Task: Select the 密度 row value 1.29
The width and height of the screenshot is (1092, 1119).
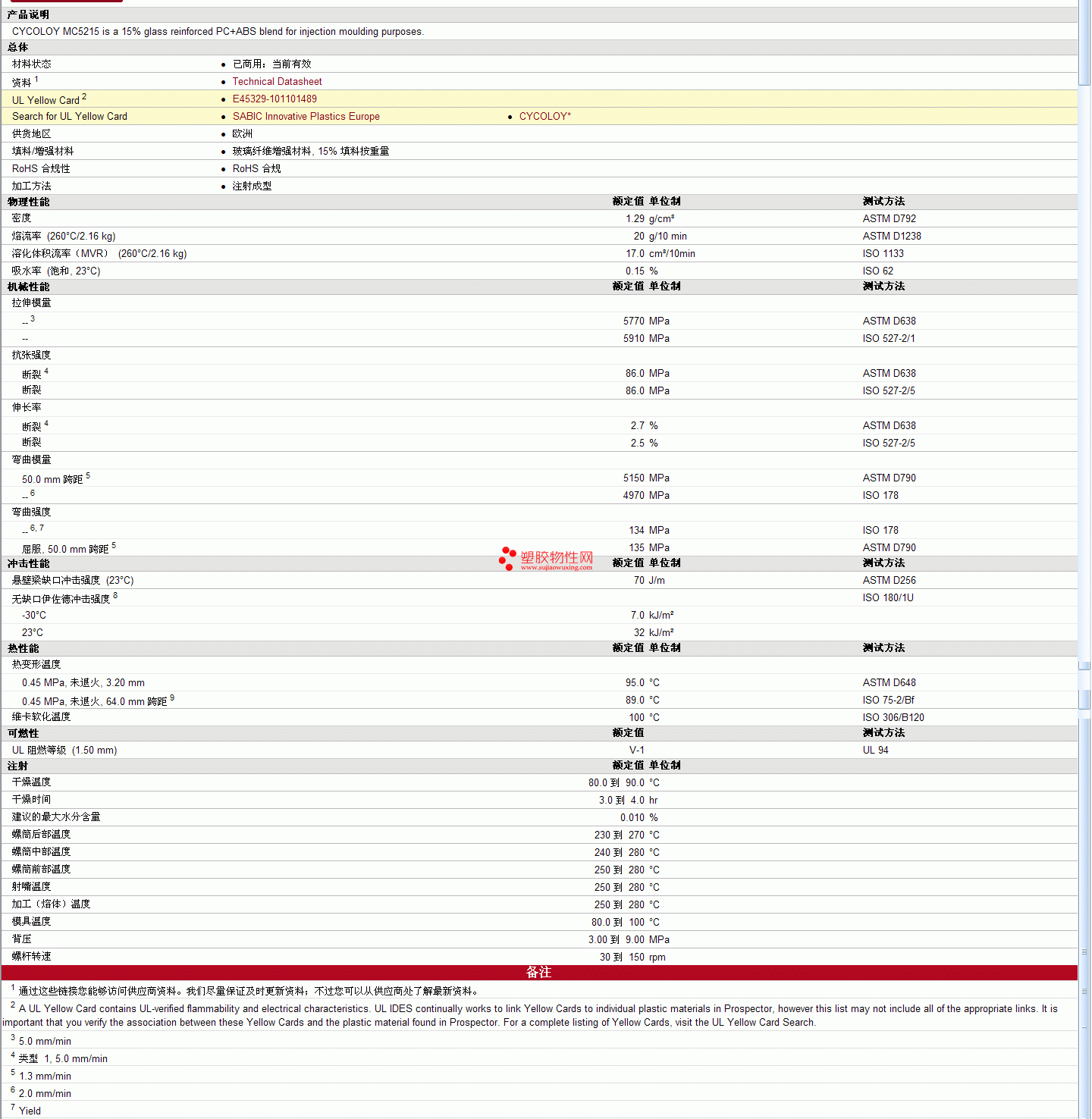Action: 635,219
